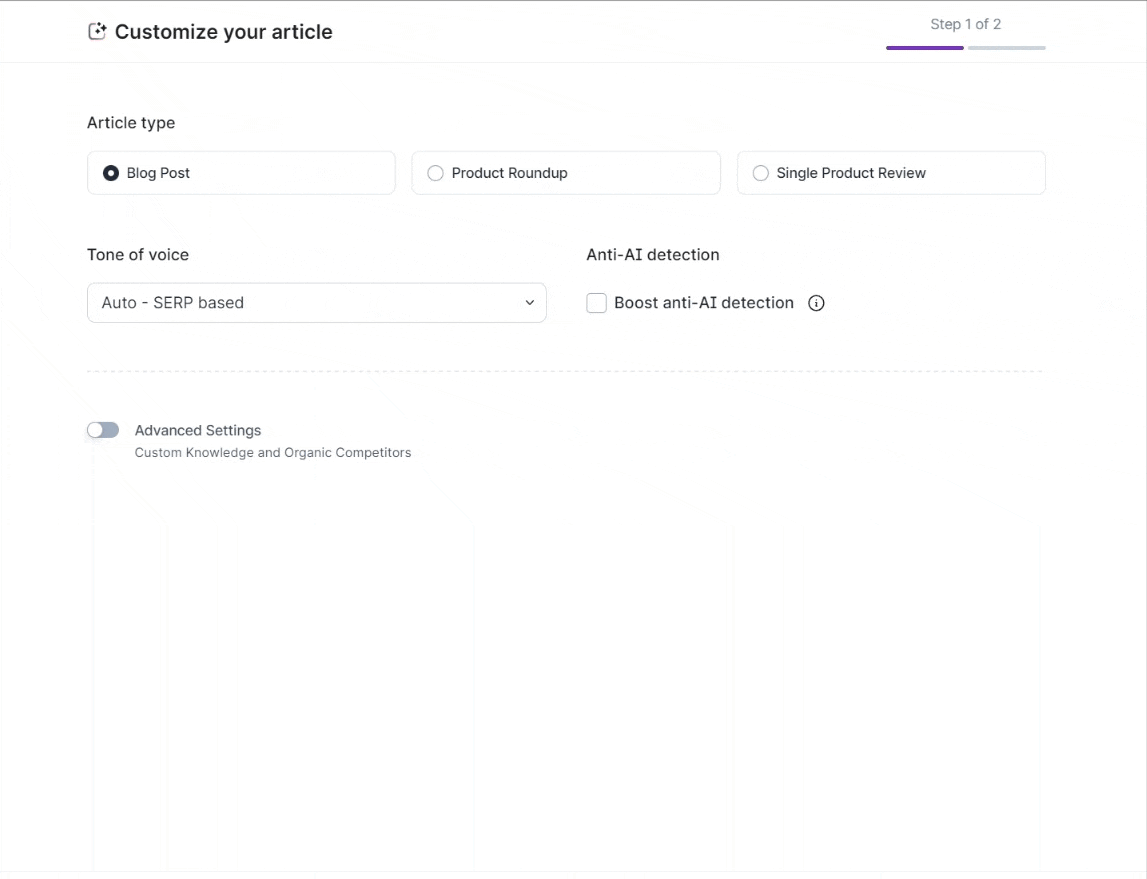The image size is (1147, 879).
Task: Select the Blog Post radio circle
Action: 111,173
